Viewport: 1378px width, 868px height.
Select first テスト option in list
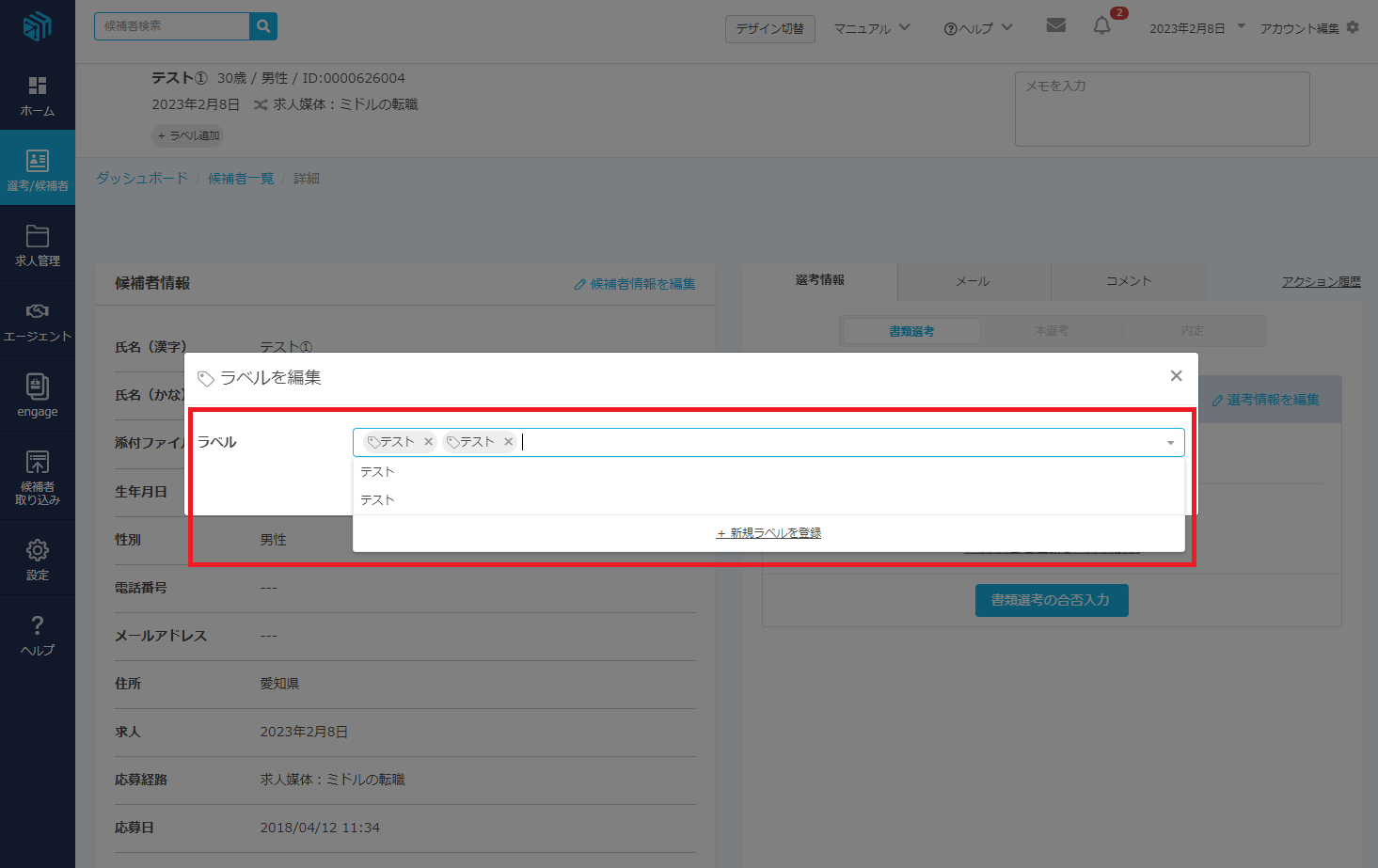[x=378, y=472]
